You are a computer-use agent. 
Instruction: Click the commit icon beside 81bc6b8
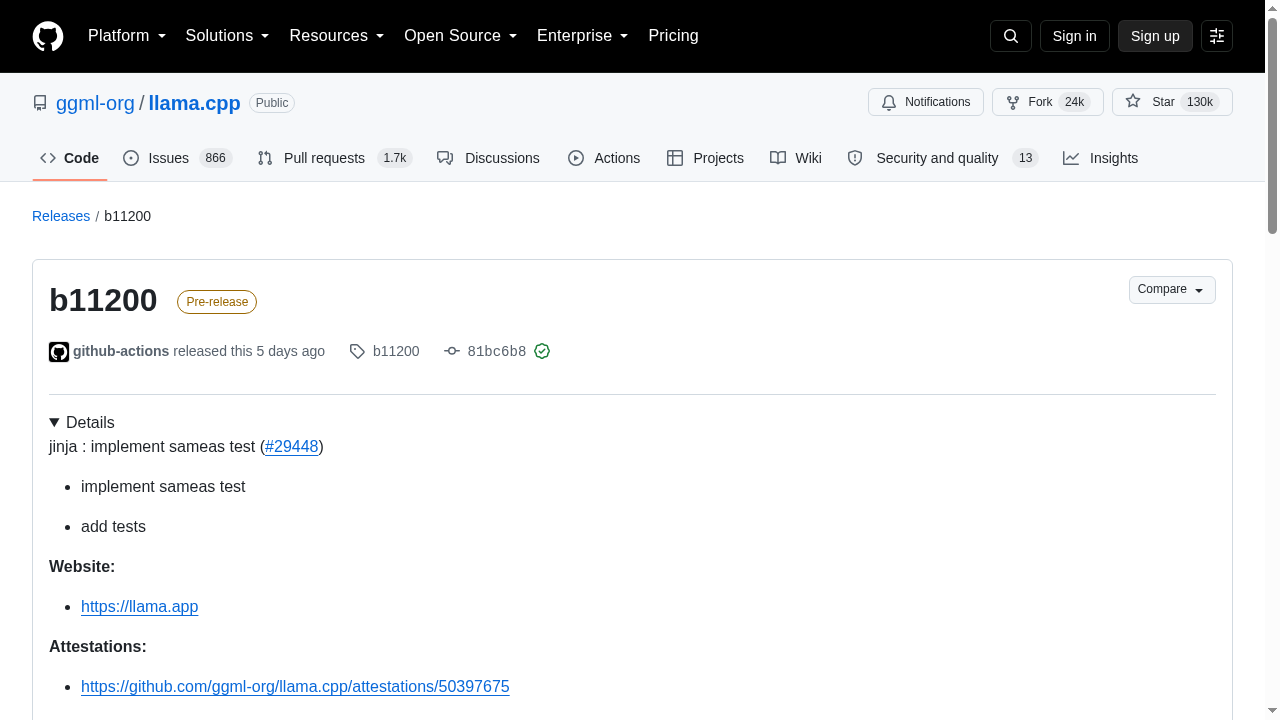coord(452,351)
